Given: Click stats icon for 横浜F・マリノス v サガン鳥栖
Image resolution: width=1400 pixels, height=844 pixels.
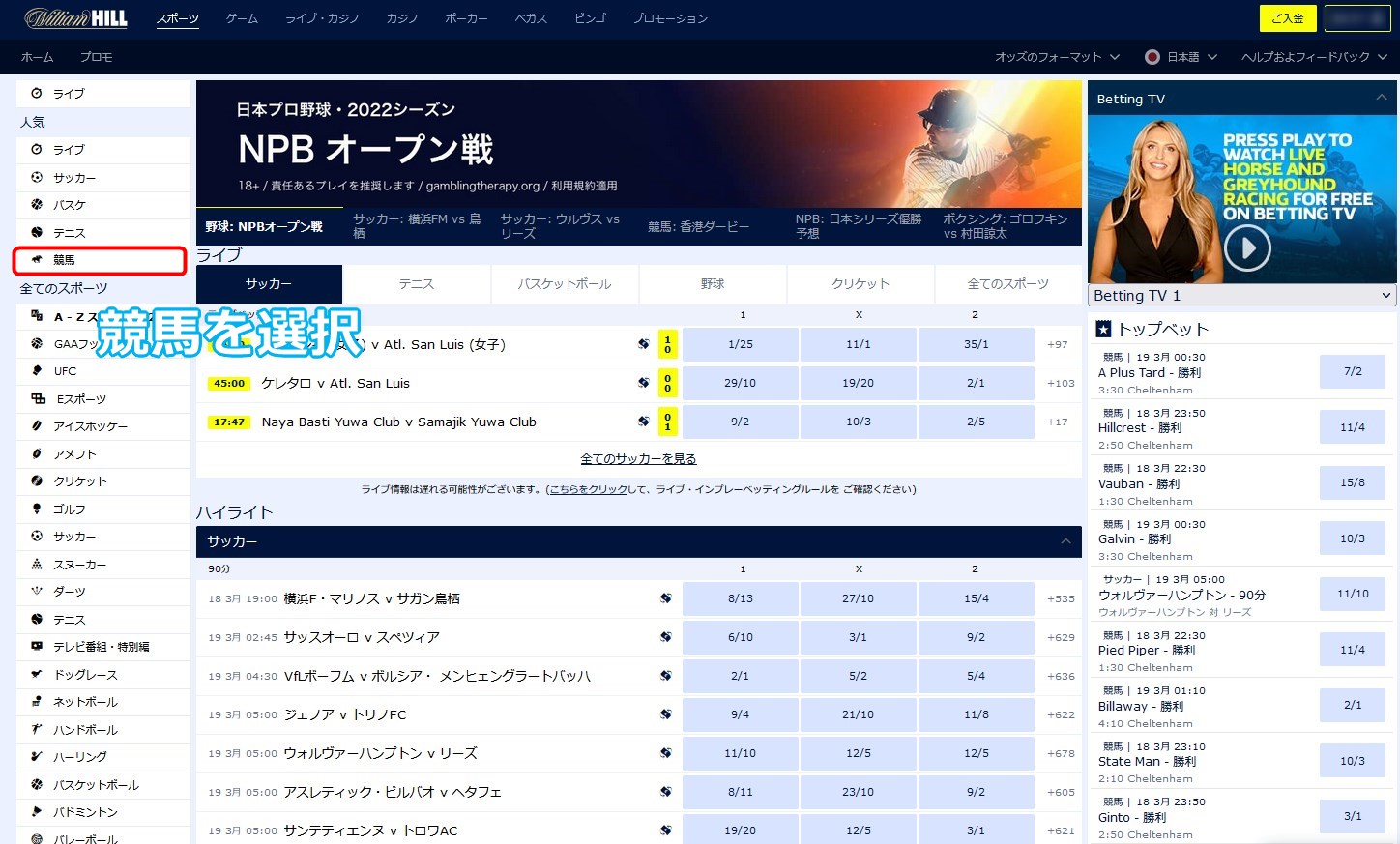Looking at the screenshot, I should [665, 598].
